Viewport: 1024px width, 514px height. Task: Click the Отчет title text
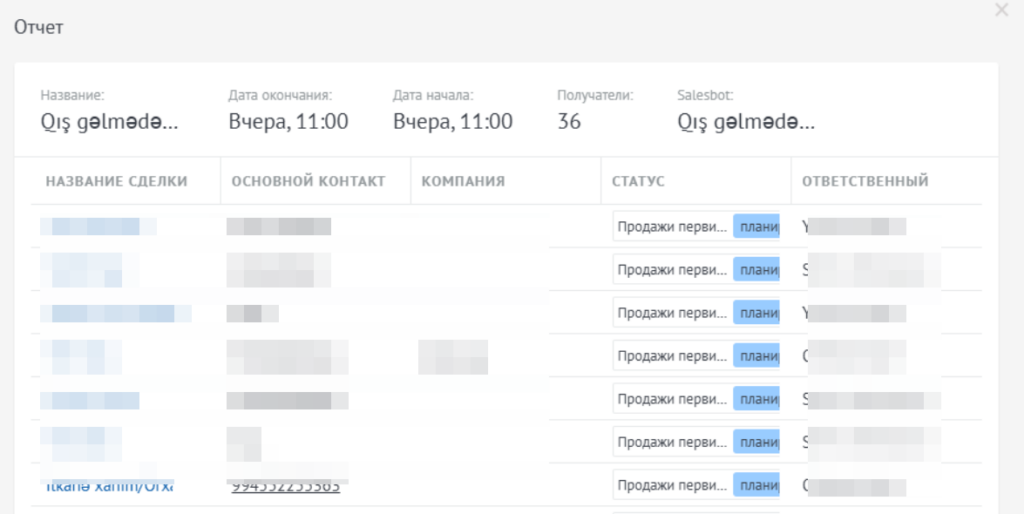tap(39, 27)
